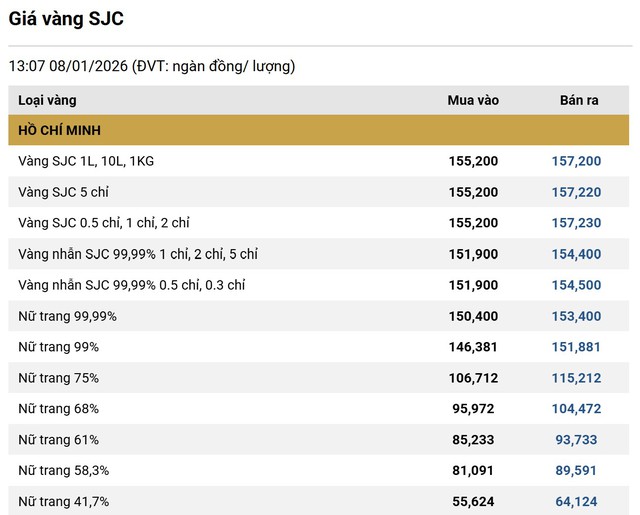This screenshot has height=515, width=640.
Task: Select the 'Mua vào' column header
Action: [x=472, y=100]
